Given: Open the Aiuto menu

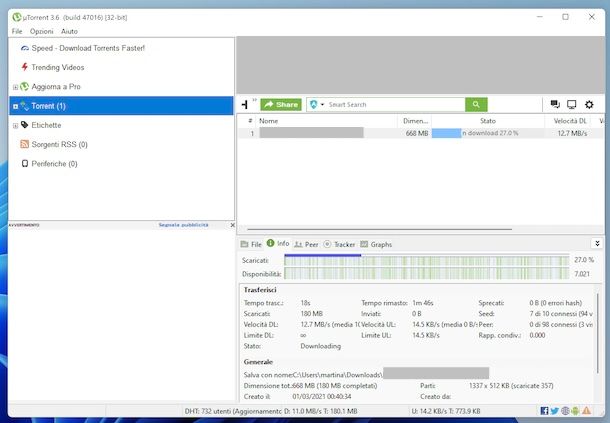Looking at the screenshot, I should point(69,31).
